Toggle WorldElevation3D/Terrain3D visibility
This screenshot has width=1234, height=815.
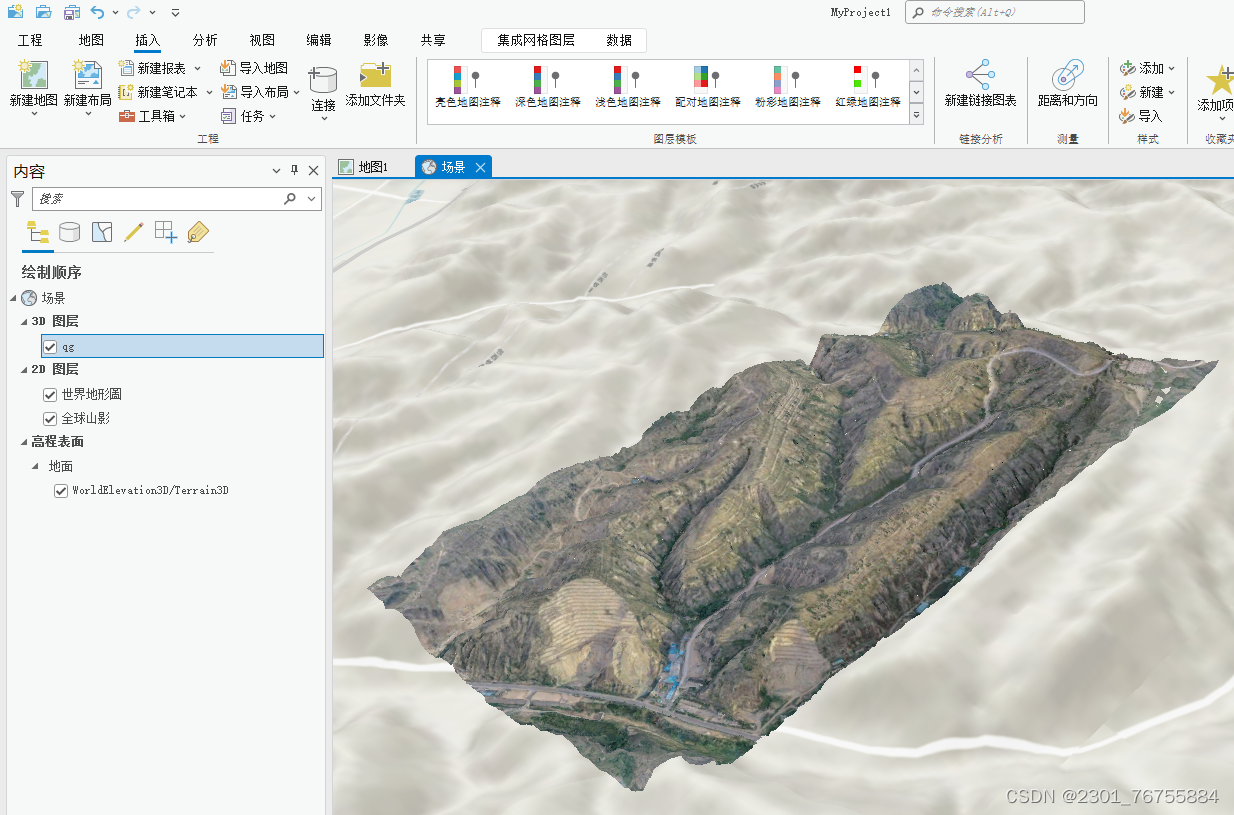tap(60, 490)
